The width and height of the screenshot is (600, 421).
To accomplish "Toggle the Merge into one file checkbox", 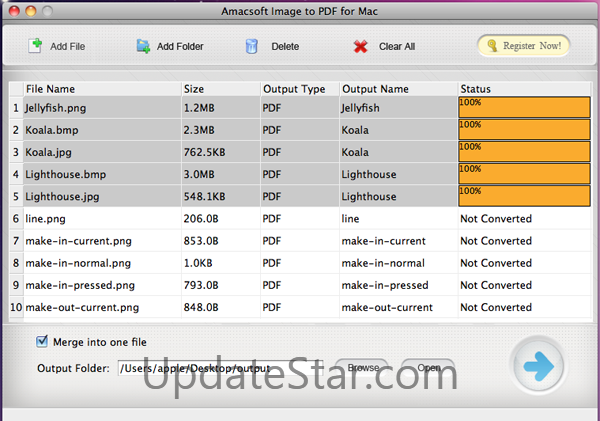I will 42,341.
